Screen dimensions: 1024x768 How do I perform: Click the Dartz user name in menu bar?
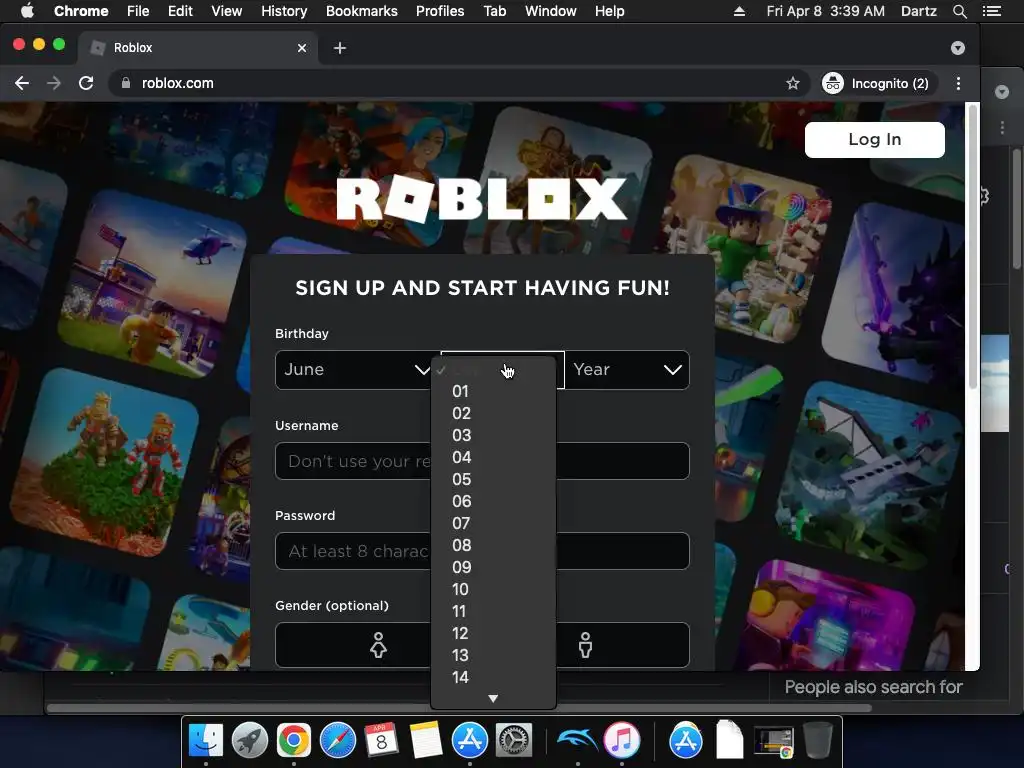click(918, 11)
